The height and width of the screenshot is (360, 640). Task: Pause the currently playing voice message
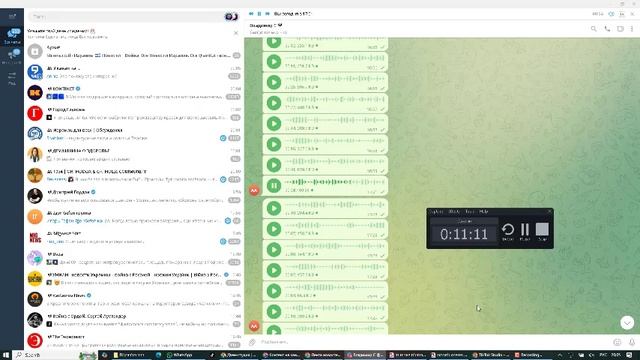click(x=274, y=186)
